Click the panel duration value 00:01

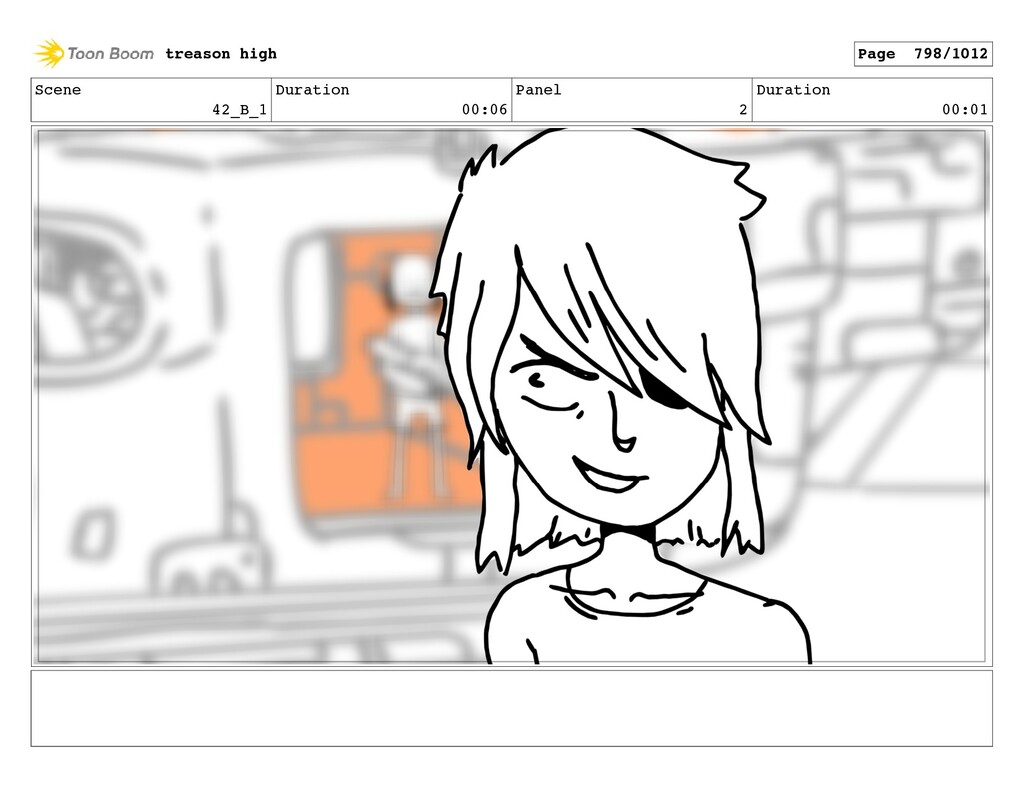pos(965,110)
